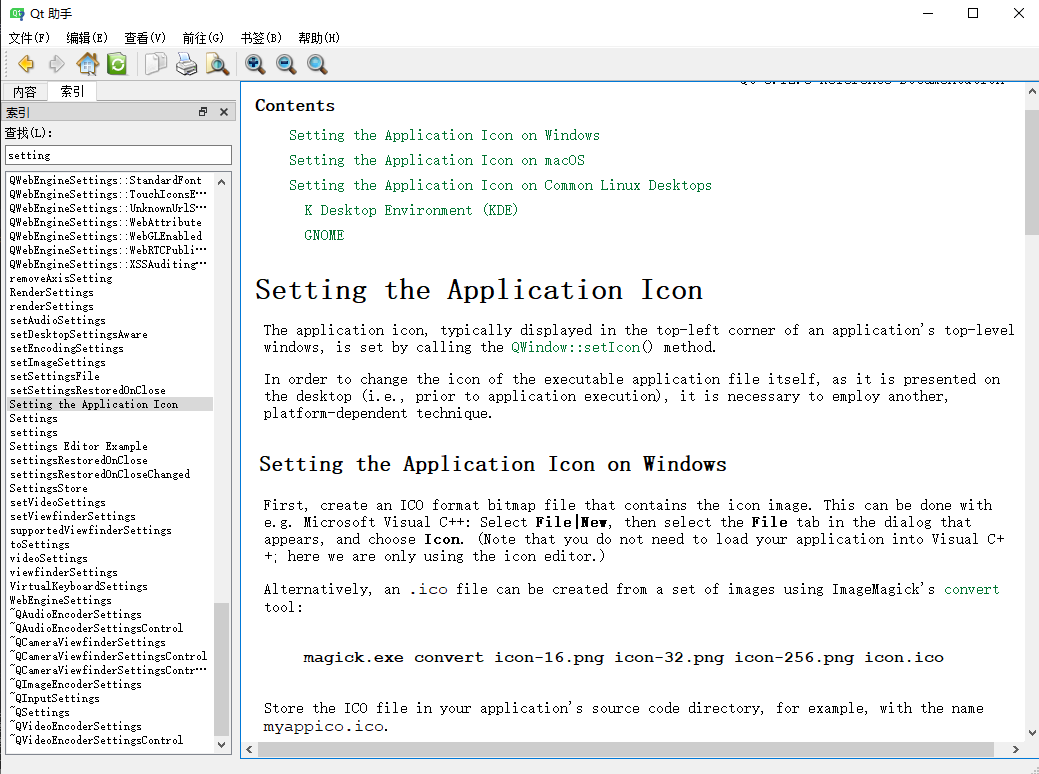The height and width of the screenshot is (774, 1039).
Task: Zoom in with the plus magnifier
Action: tap(255, 64)
